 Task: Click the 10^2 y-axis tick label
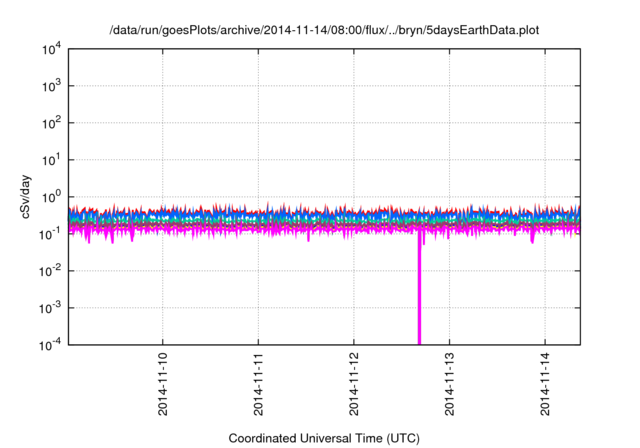pos(51,123)
